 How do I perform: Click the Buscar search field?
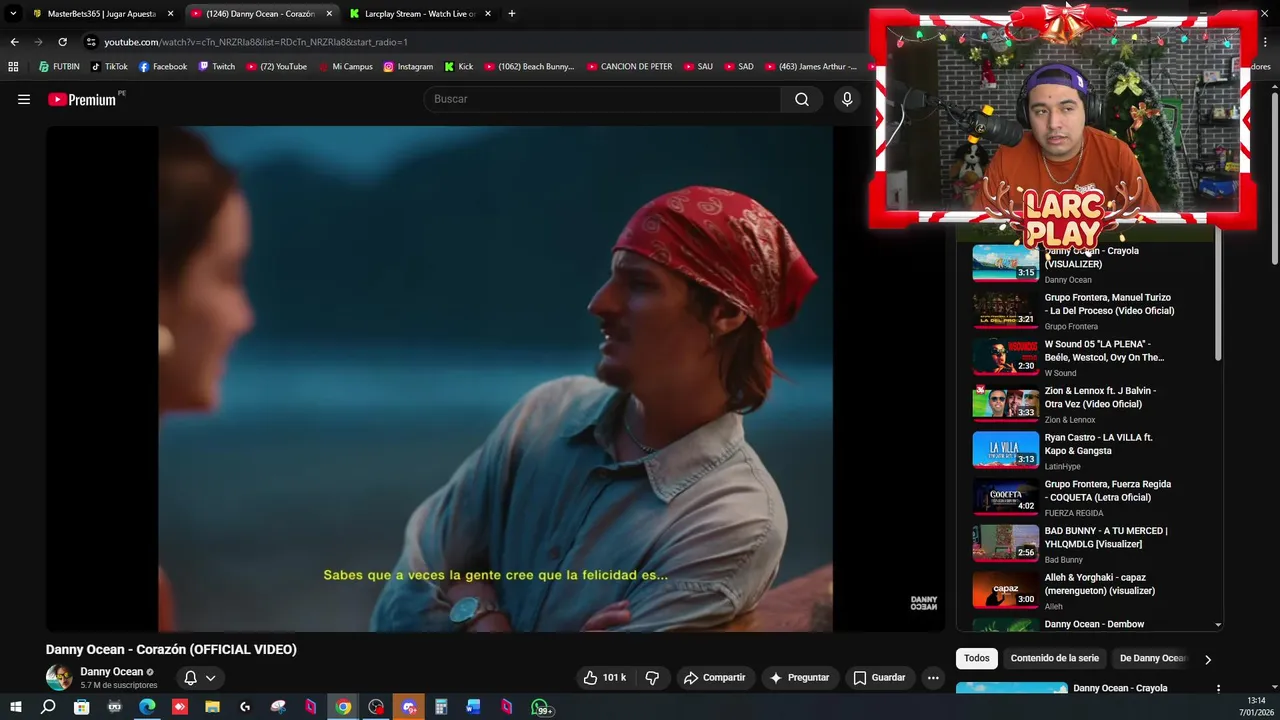603,99
